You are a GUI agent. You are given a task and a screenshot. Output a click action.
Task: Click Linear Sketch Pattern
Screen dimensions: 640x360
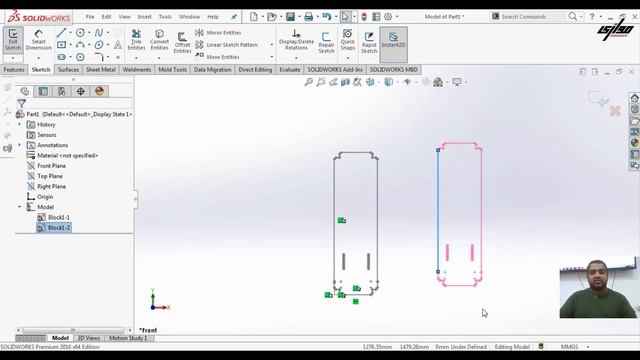click(x=227, y=44)
